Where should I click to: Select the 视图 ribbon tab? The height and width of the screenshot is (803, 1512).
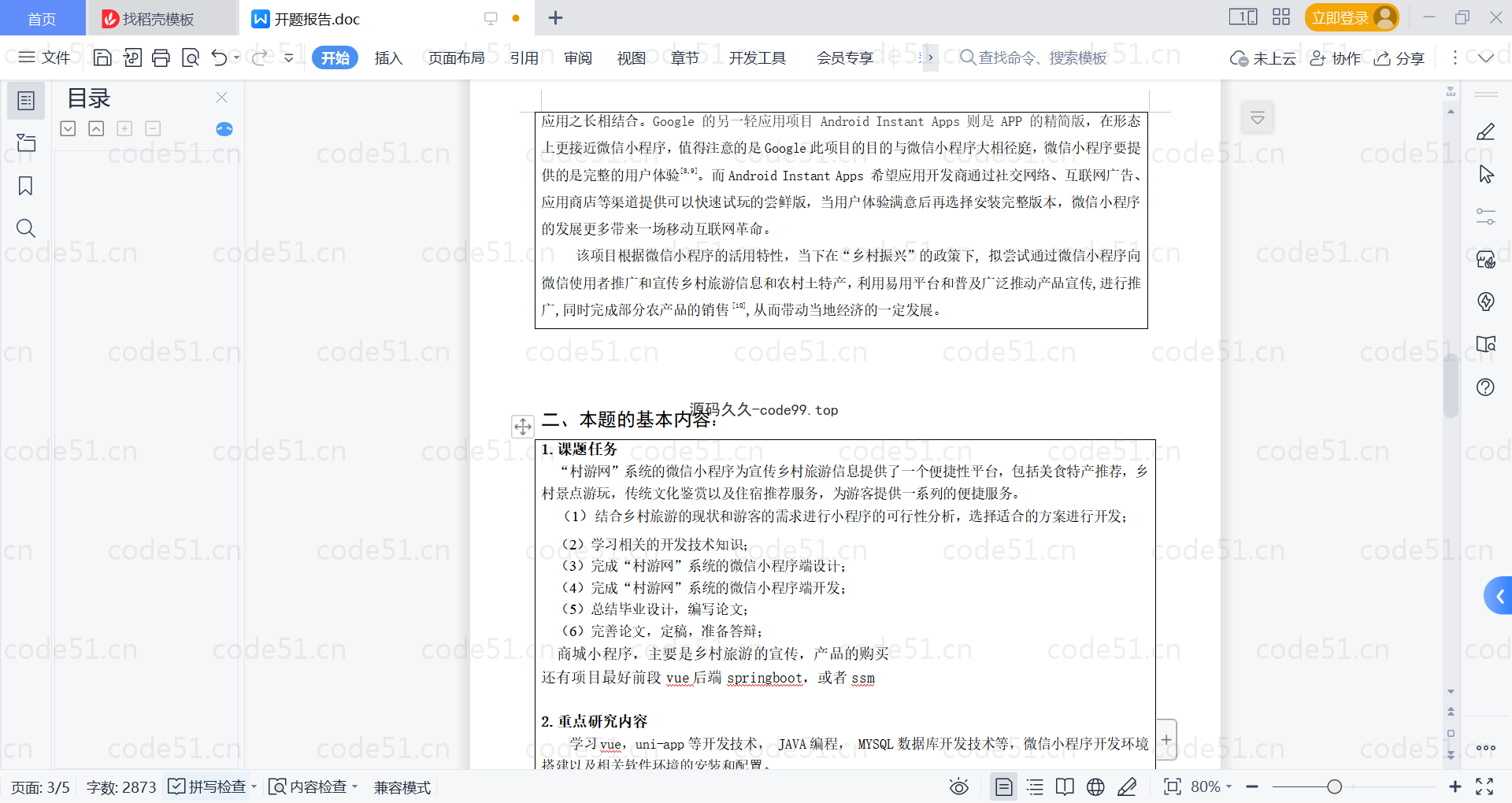631,57
